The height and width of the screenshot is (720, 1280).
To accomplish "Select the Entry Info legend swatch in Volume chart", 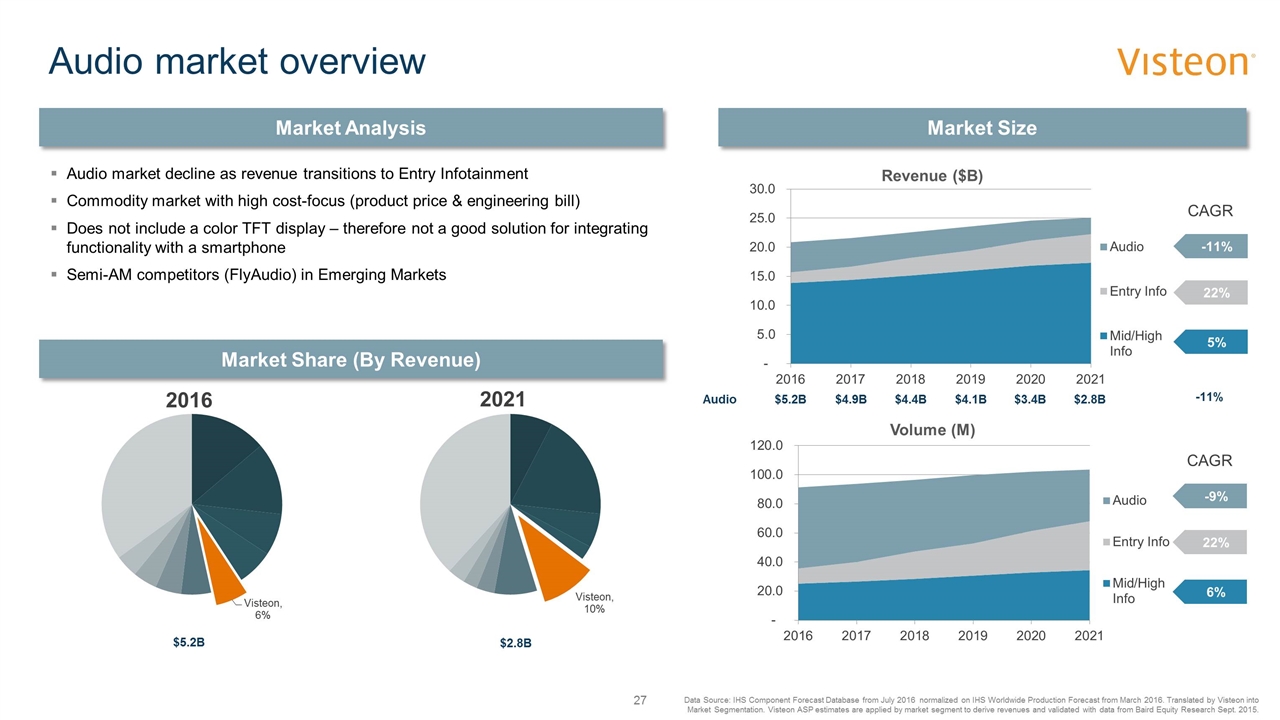I will pyautogui.click(x=1105, y=542).
